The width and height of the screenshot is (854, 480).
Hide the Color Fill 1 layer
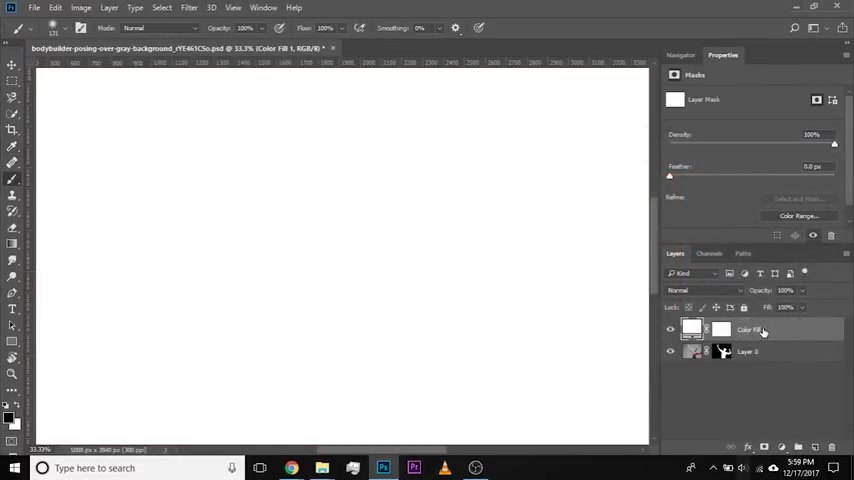tap(670, 329)
